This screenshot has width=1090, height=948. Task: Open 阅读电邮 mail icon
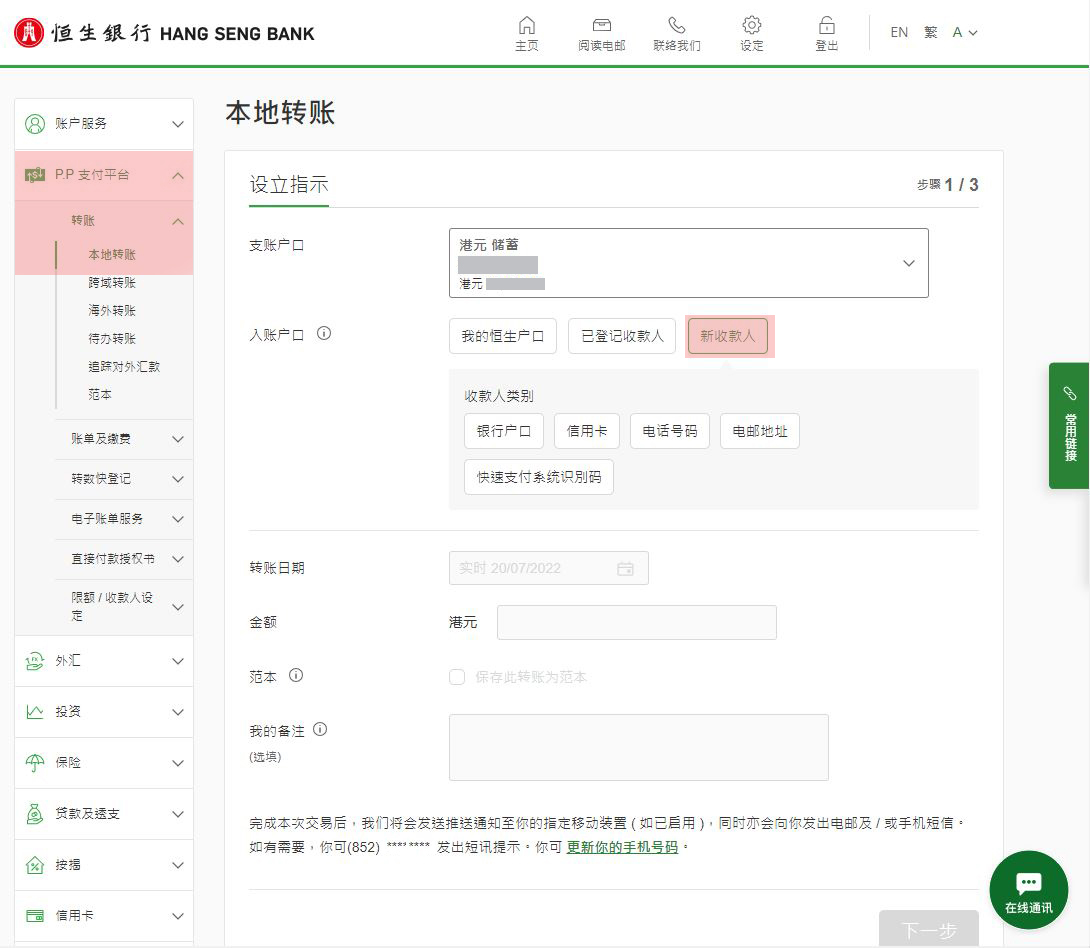pos(601,25)
